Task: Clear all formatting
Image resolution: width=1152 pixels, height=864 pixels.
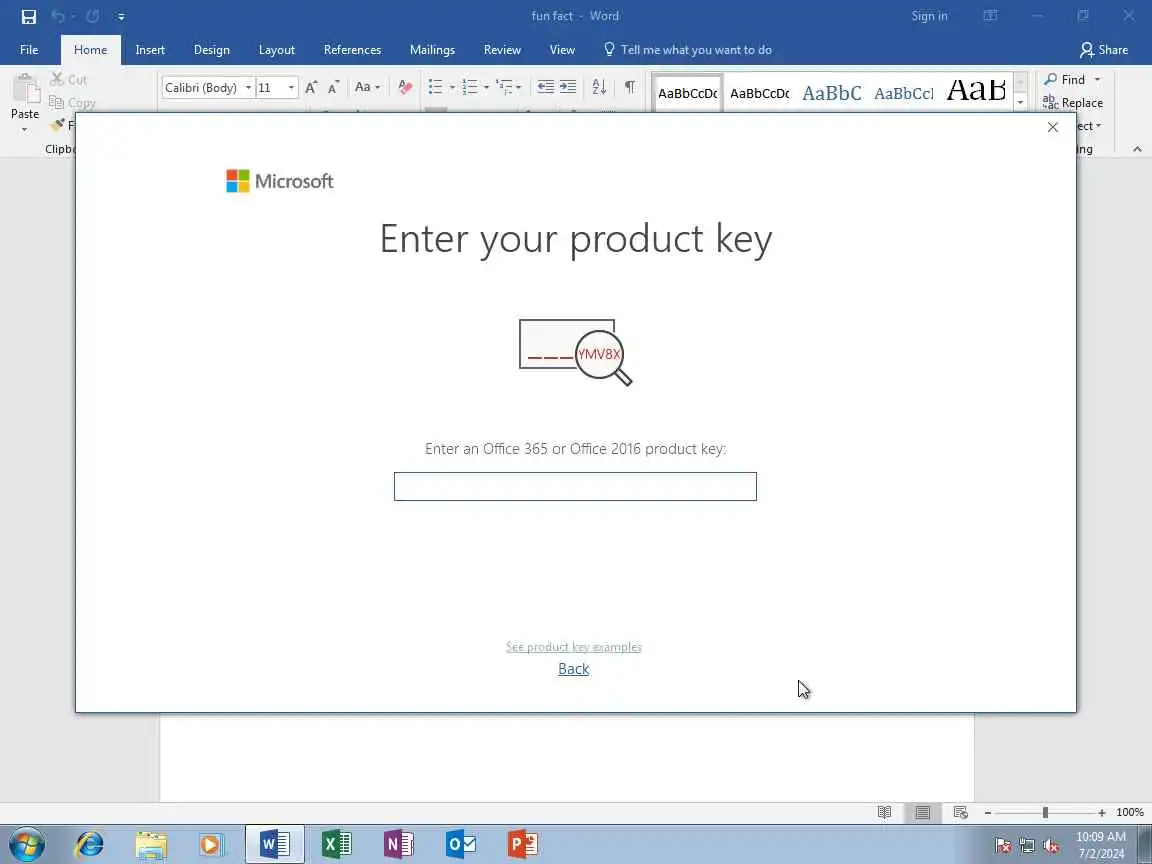Action: tap(405, 87)
